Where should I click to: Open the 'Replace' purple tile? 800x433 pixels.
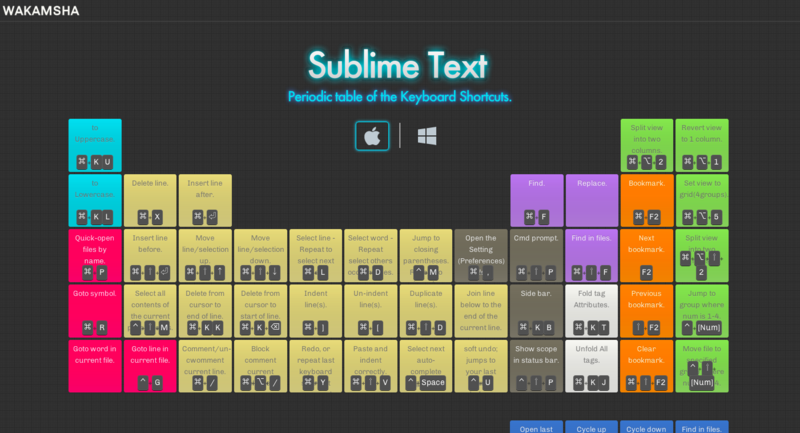pos(592,200)
